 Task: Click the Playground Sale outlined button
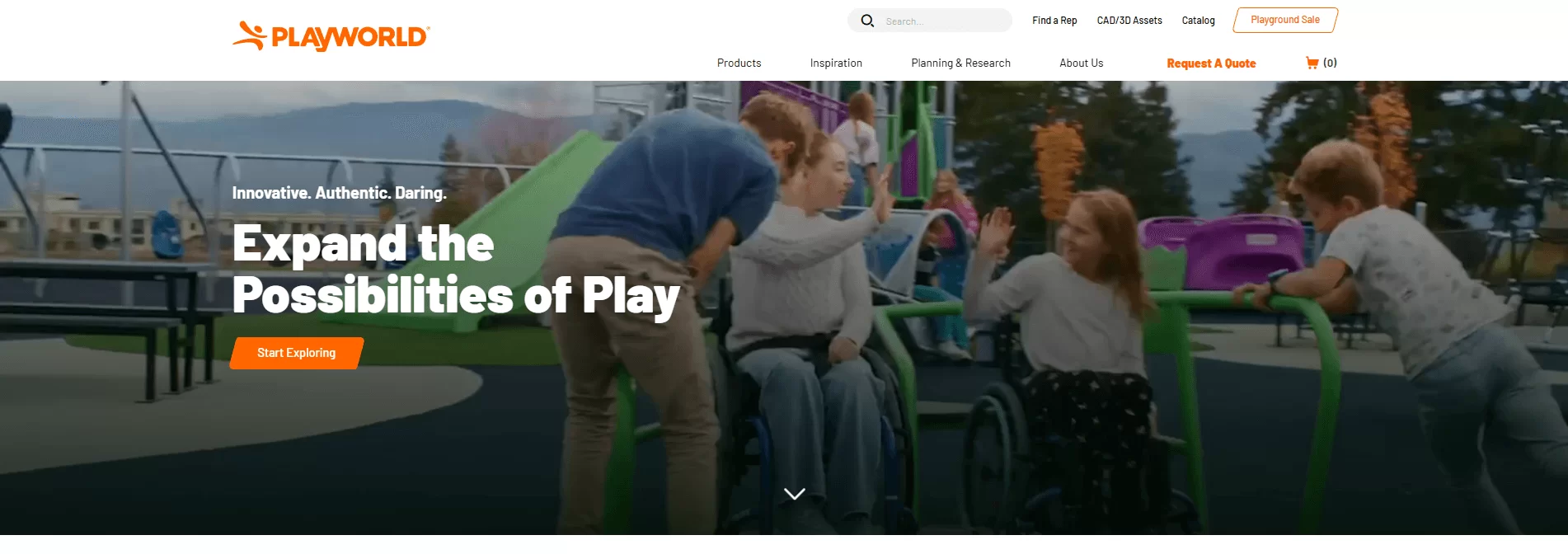(x=1285, y=20)
